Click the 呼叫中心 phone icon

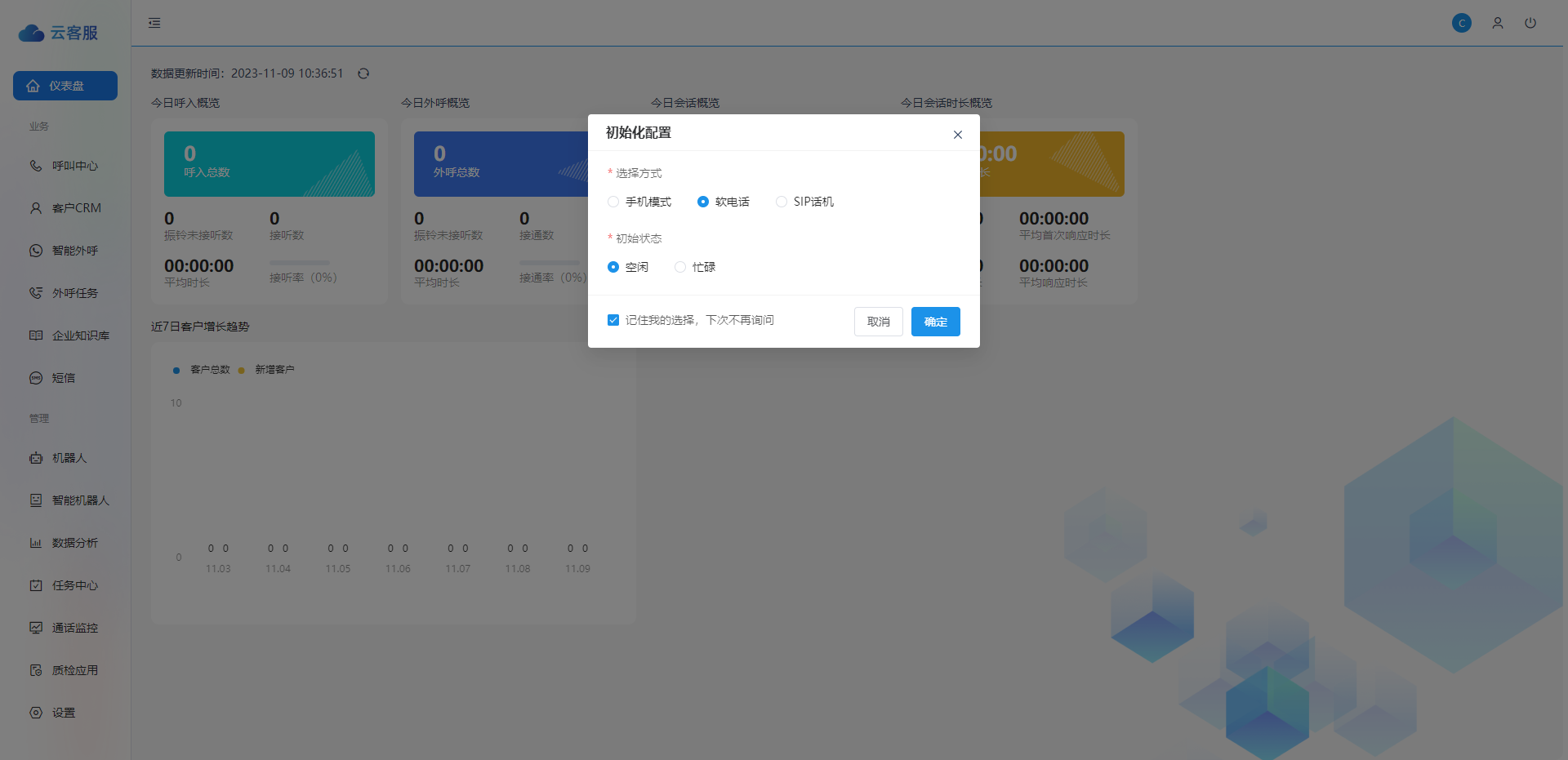(x=36, y=166)
